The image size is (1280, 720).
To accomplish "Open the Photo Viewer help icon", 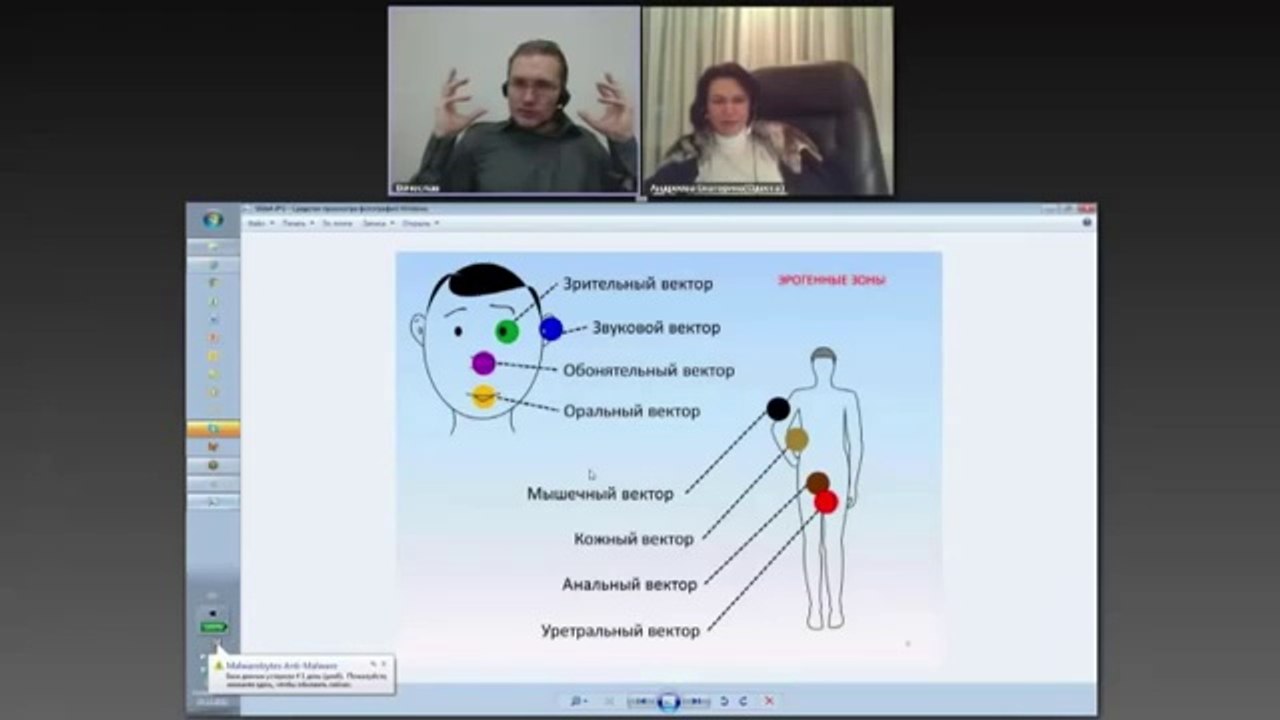I will click(1087, 223).
